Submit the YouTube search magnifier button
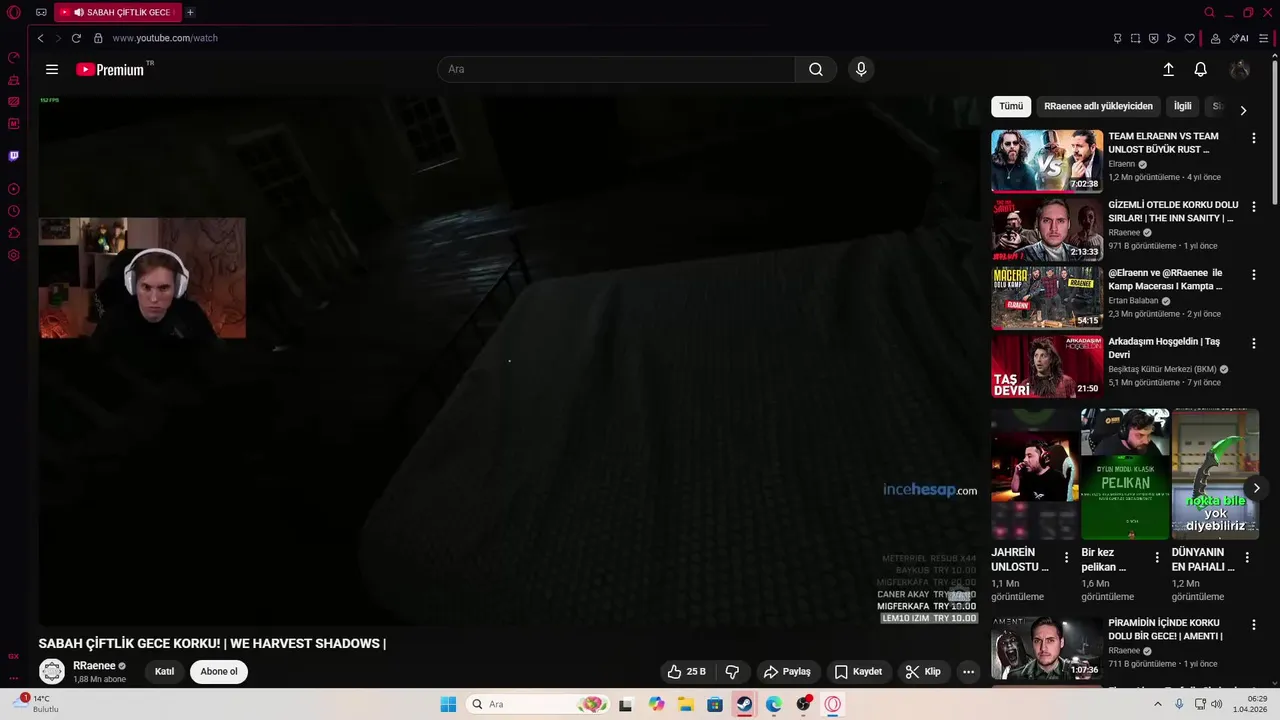This screenshot has width=1280, height=720. click(x=816, y=69)
